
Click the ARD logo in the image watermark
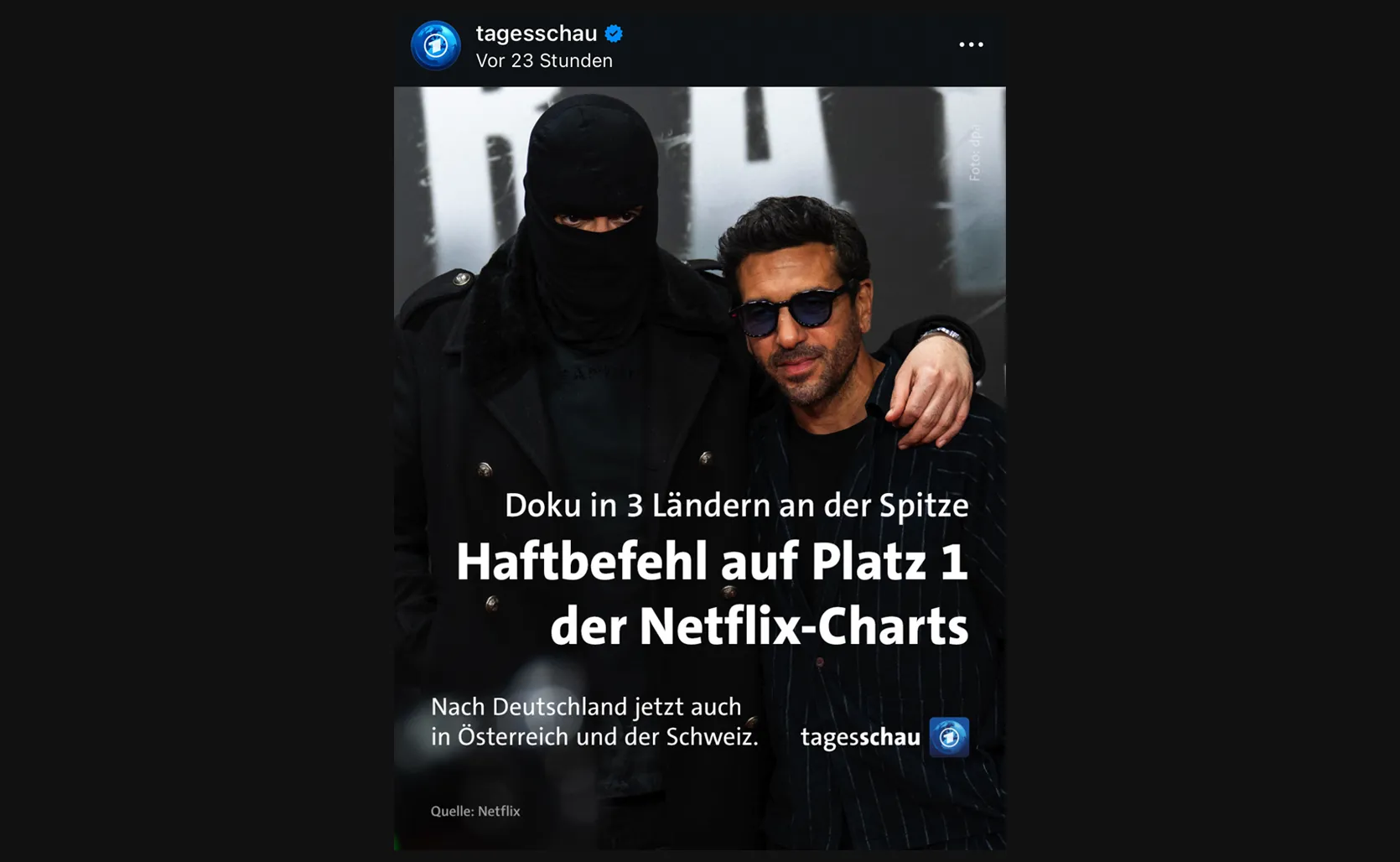[x=949, y=737]
